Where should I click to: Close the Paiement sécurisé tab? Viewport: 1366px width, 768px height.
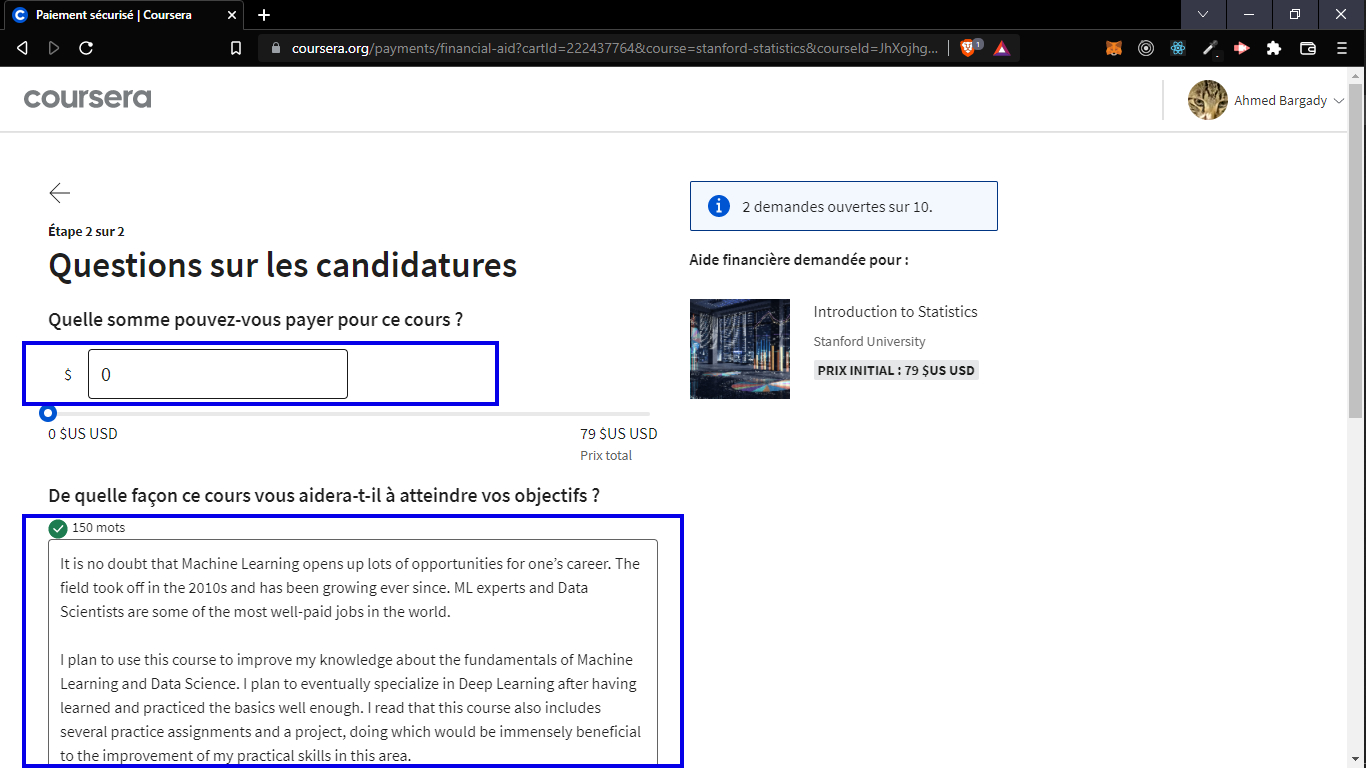(x=232, y=15)
